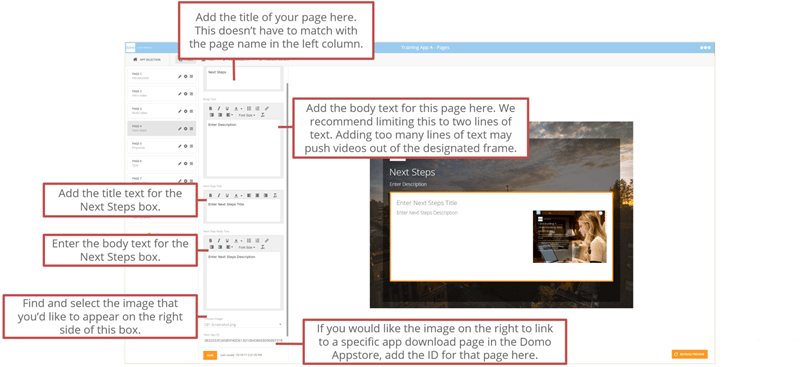The image size is (800, 367).
Task: Clear formatting in Body Text editor
Action: pyautogui.click(x=263, y=115)
